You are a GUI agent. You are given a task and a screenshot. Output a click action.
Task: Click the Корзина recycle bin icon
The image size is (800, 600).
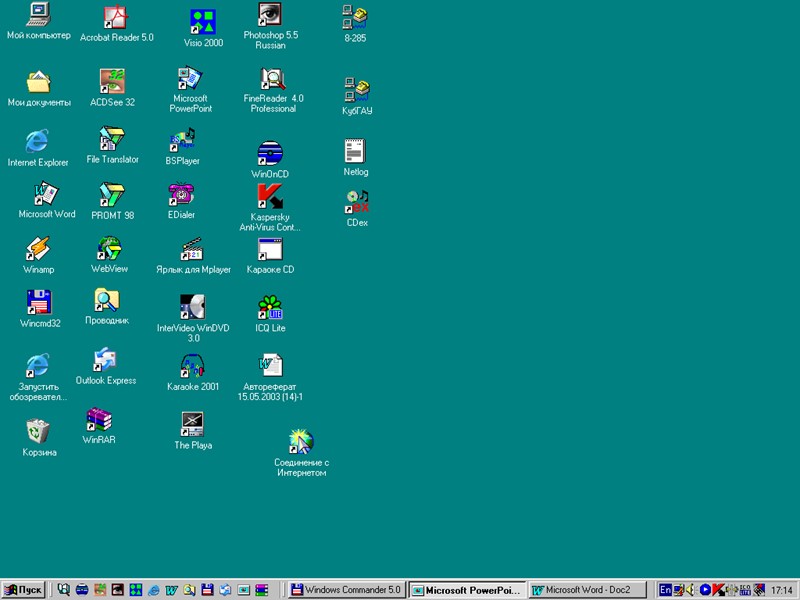[x=39, y=431]
